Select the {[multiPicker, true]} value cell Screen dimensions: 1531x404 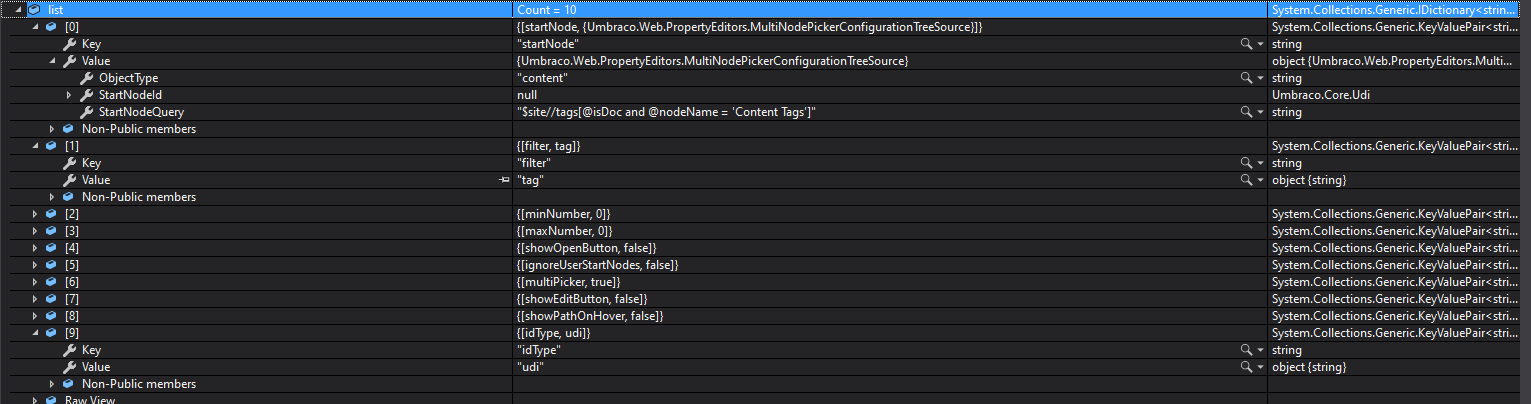(x=889, y=282)
